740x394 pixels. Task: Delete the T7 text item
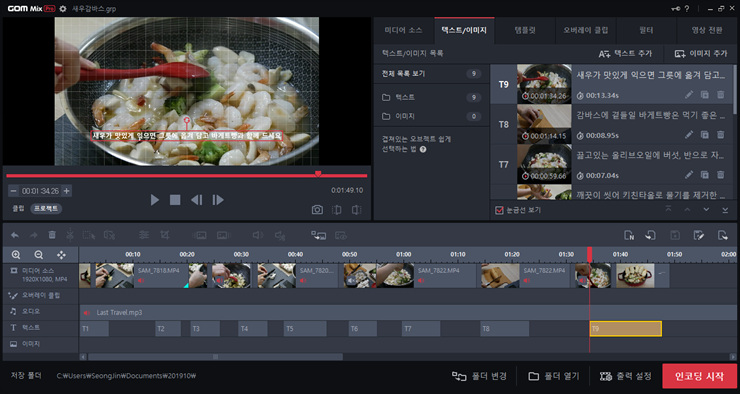(721, 175)
